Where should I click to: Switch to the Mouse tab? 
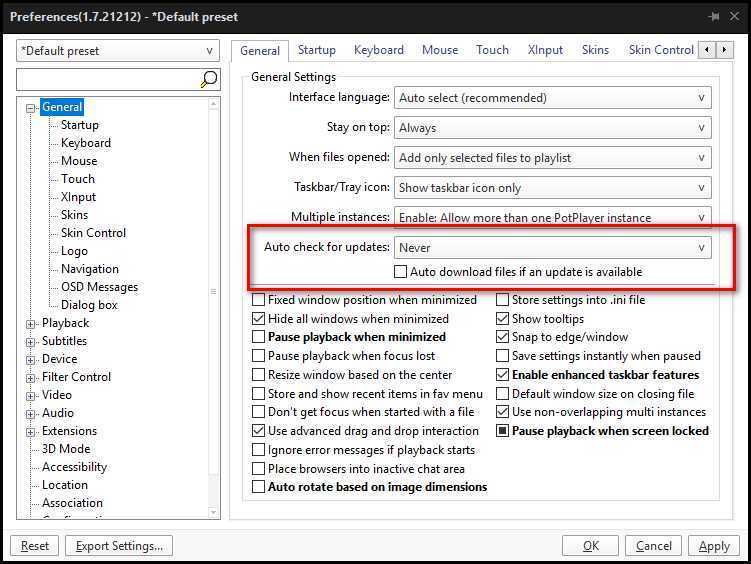[x=440, y=50]
